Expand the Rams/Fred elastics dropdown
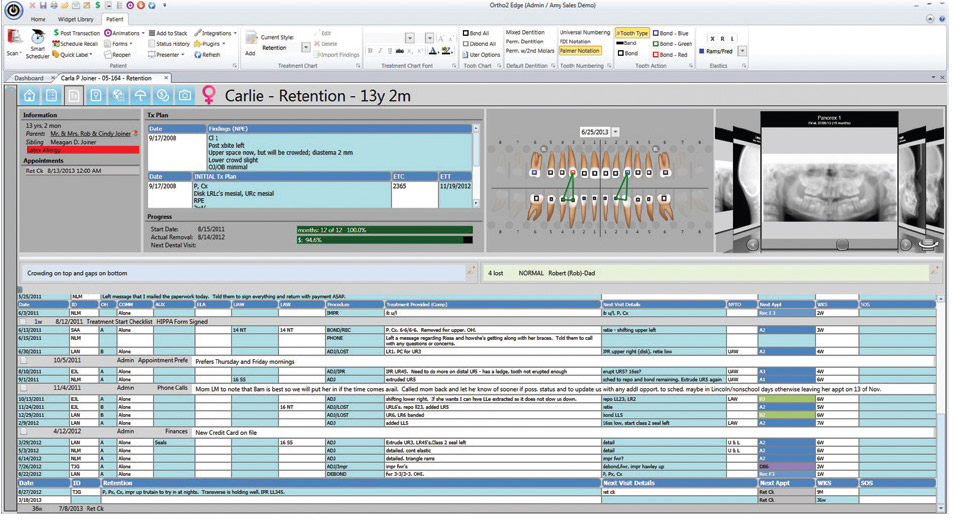 741,51
